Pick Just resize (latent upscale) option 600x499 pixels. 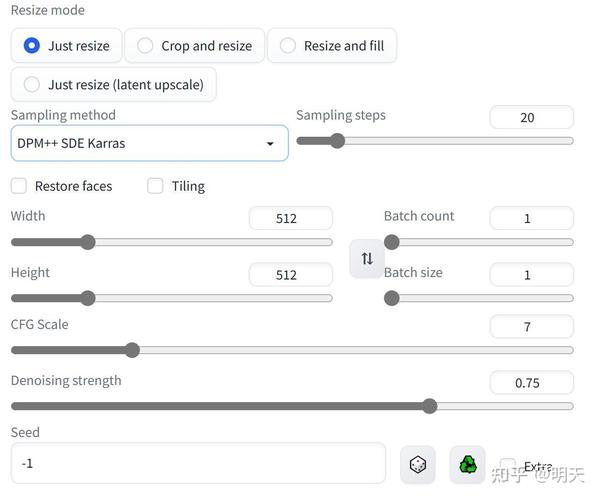click(x=32, y=85)
